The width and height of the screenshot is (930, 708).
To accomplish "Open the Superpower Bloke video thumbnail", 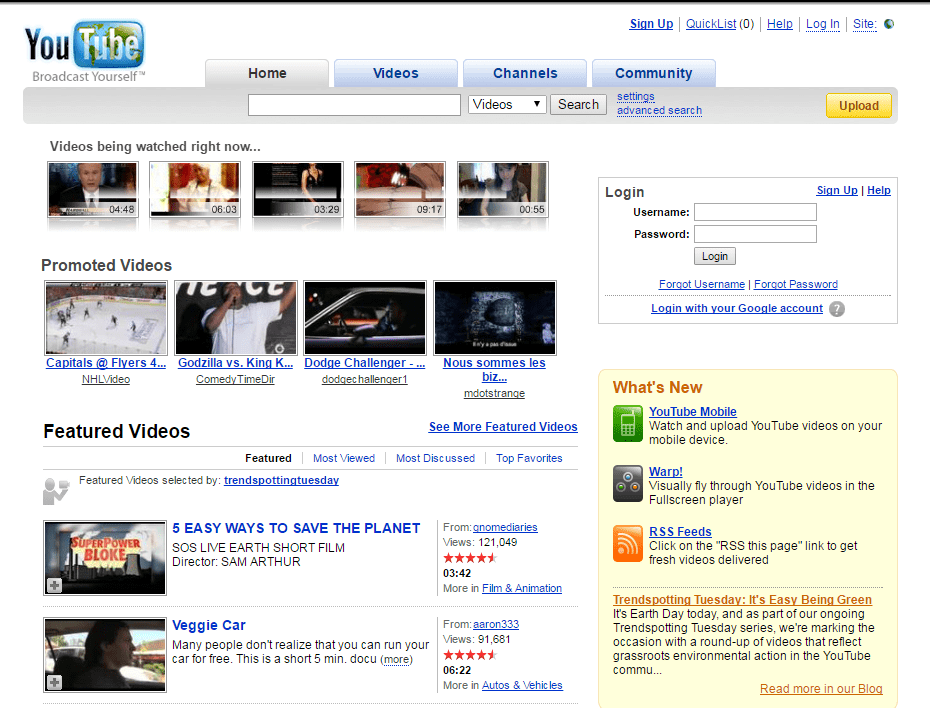I will (105, 558).
